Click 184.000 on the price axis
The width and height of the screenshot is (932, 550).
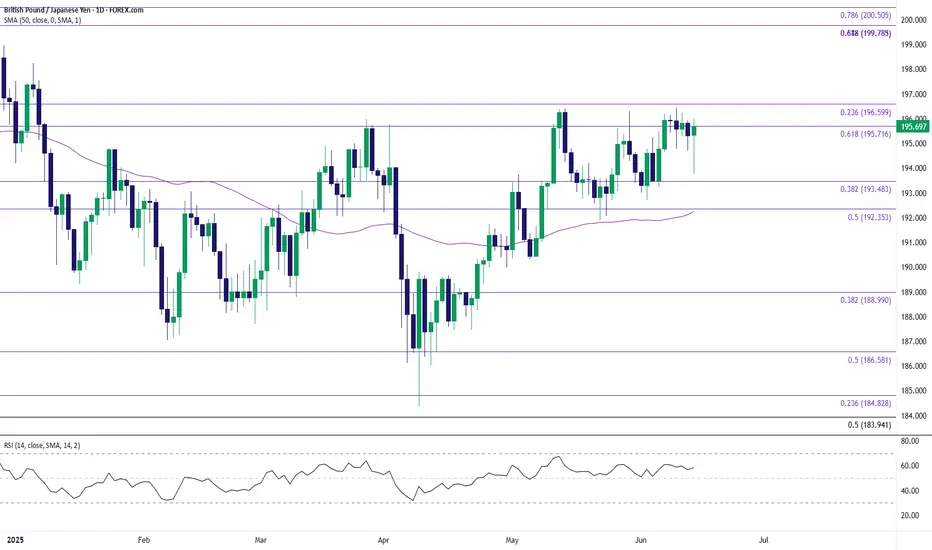(914, 416)
